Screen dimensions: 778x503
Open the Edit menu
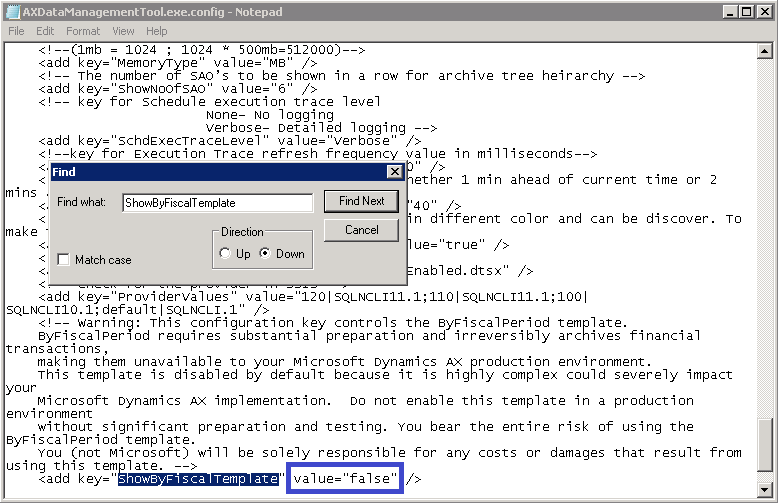tap(46, 31)
